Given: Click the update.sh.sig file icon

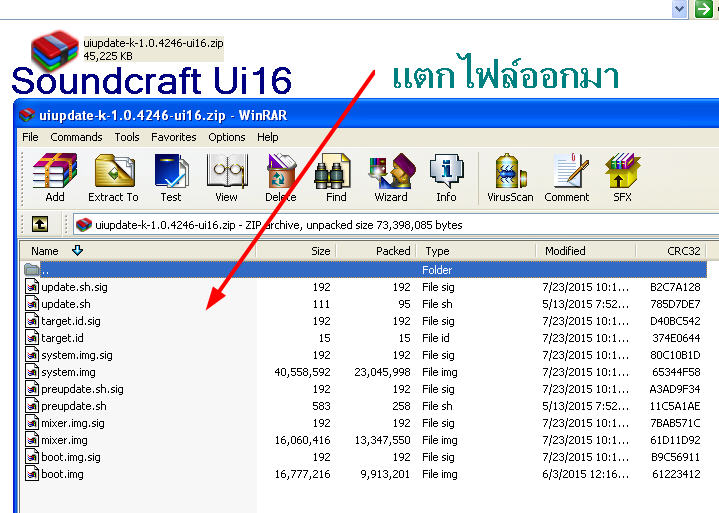Looking at the screenshot, I should click(32, 287).
